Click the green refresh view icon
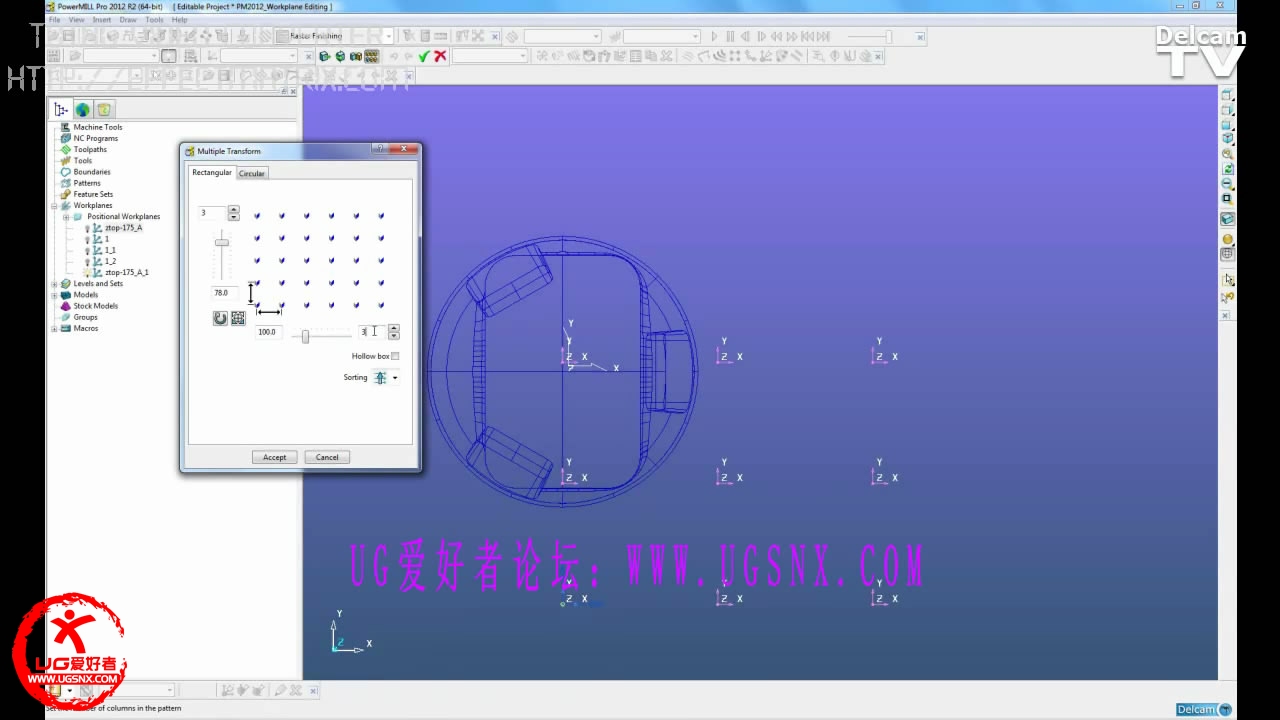 click(1228, 170)
